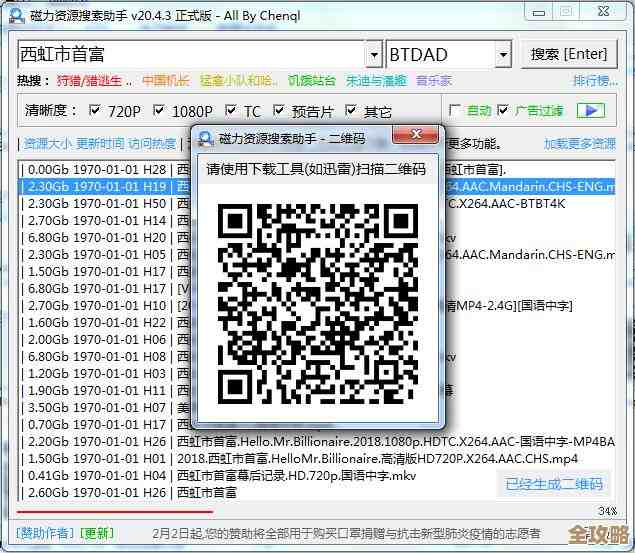Viewport: 635px width, 553px height.
Task: Open the BTDAD source dropdown
Action: click(503, 54)
